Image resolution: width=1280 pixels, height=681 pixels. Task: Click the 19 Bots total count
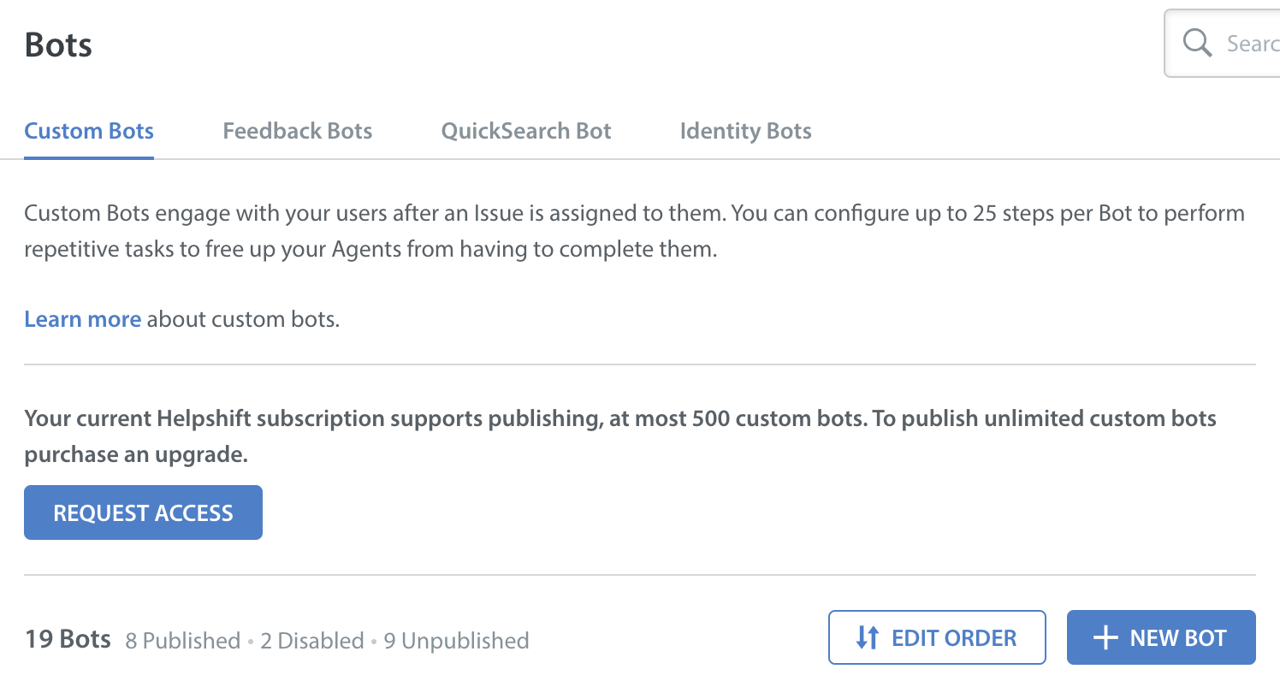coord(67,639)
